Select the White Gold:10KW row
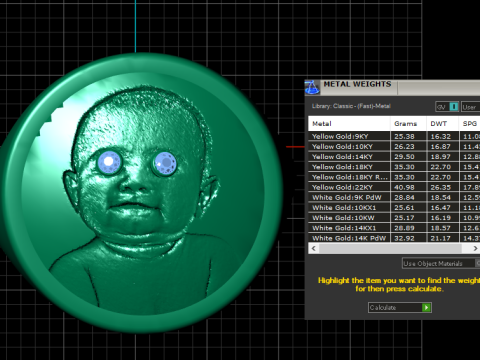 [394, 218]
